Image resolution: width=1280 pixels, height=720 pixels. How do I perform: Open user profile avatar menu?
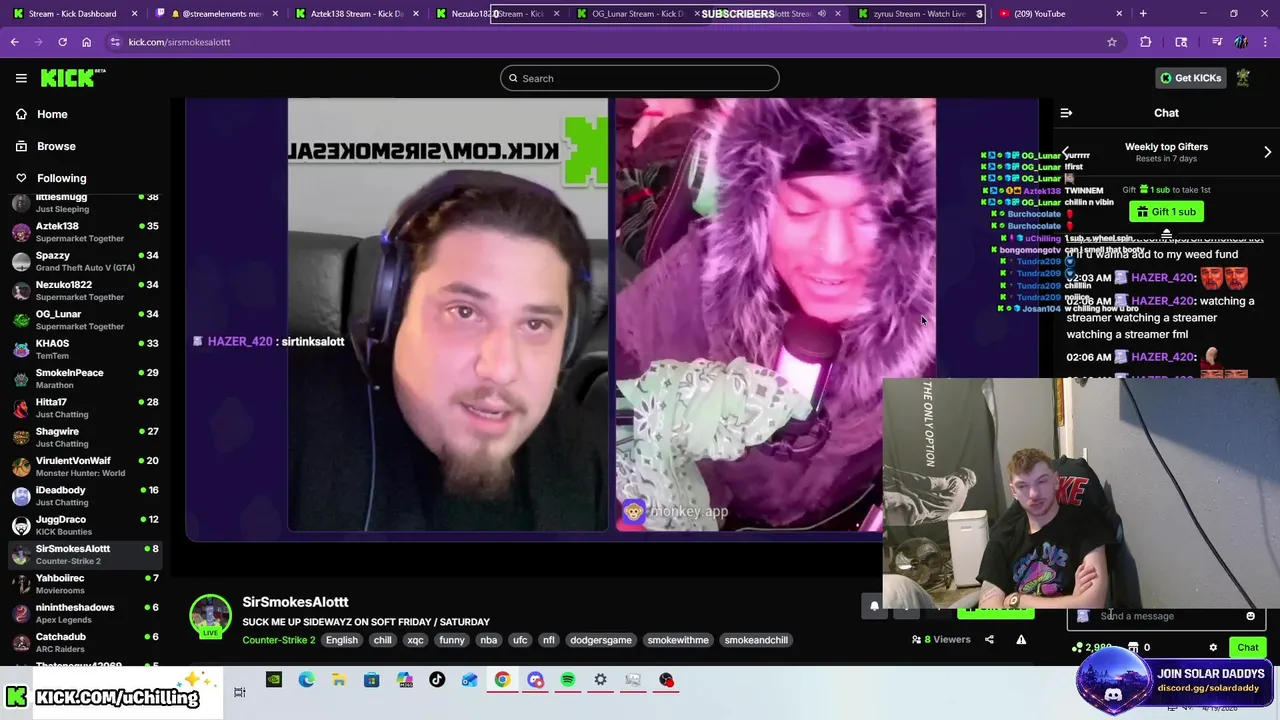pos(1243,78)
